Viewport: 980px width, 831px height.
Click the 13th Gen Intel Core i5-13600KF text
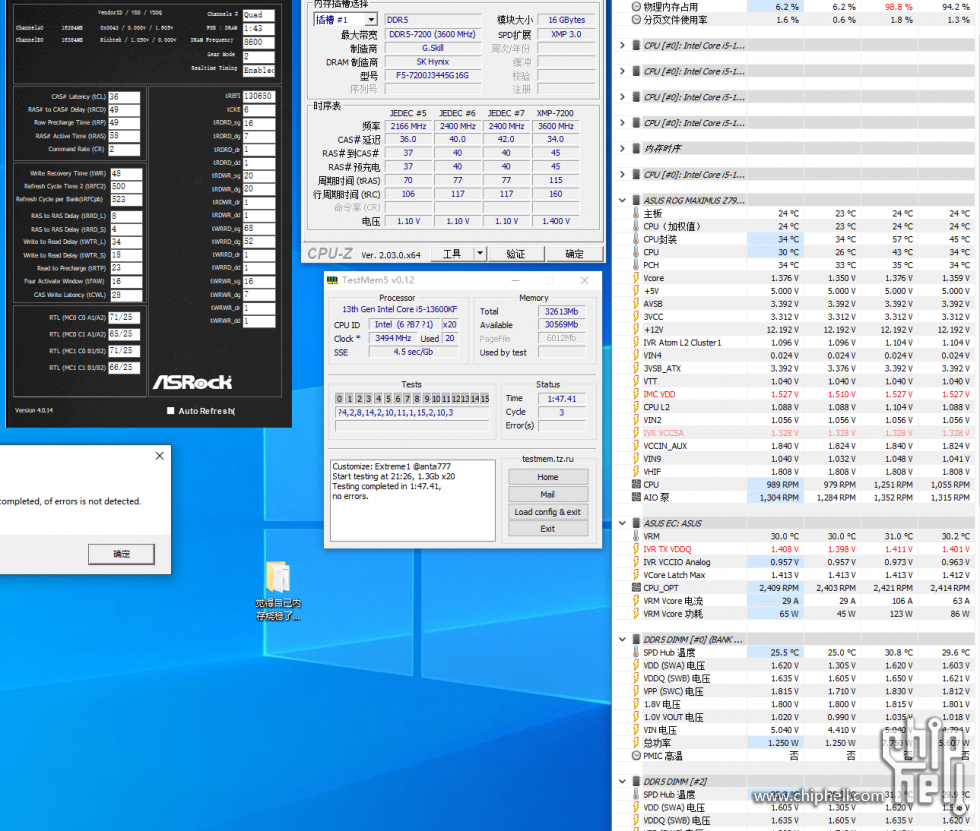(399, 309)
